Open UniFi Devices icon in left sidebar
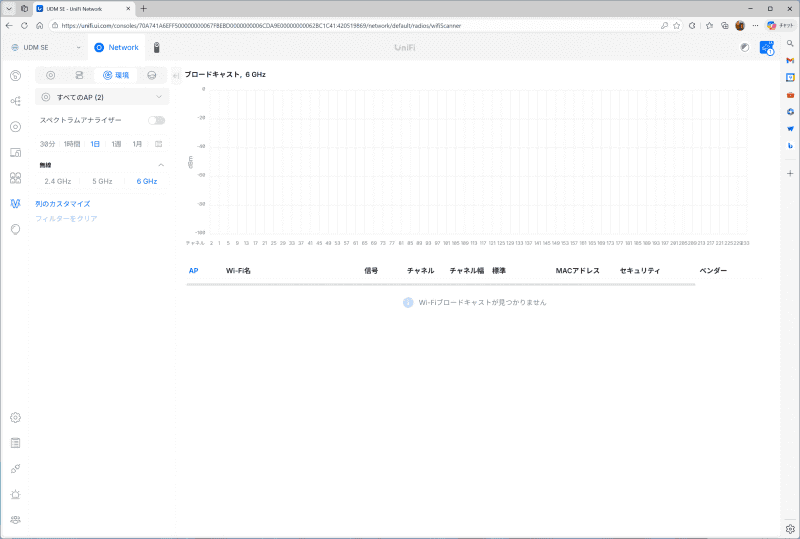Screen dimensions: 800x539 [x=15, y=127]
